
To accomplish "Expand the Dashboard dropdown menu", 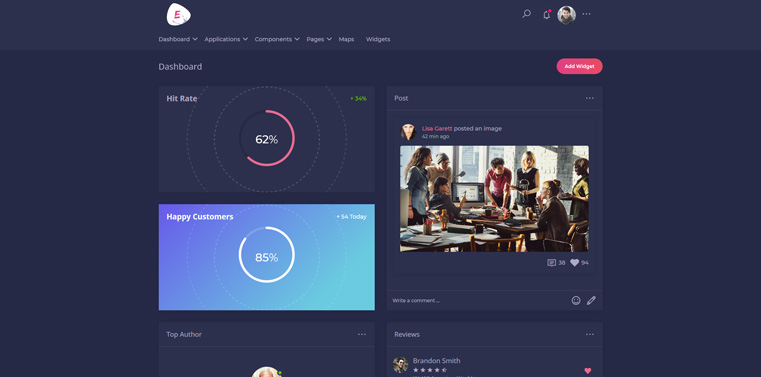I will (178, 39).
